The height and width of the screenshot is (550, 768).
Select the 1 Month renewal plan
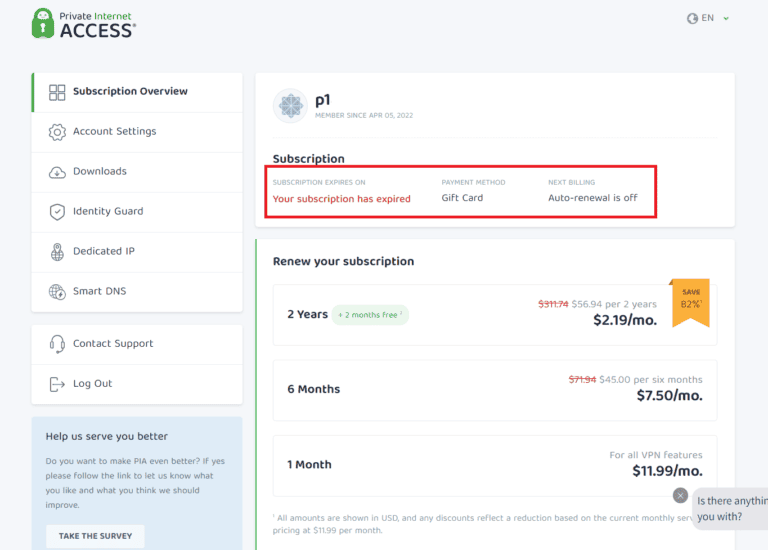click(x=494, y=464)
